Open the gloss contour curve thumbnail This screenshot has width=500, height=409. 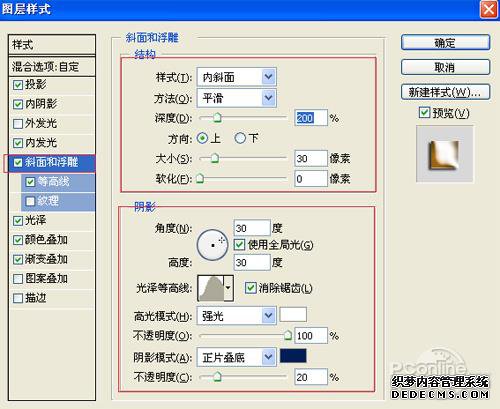[x=211, y=288]
